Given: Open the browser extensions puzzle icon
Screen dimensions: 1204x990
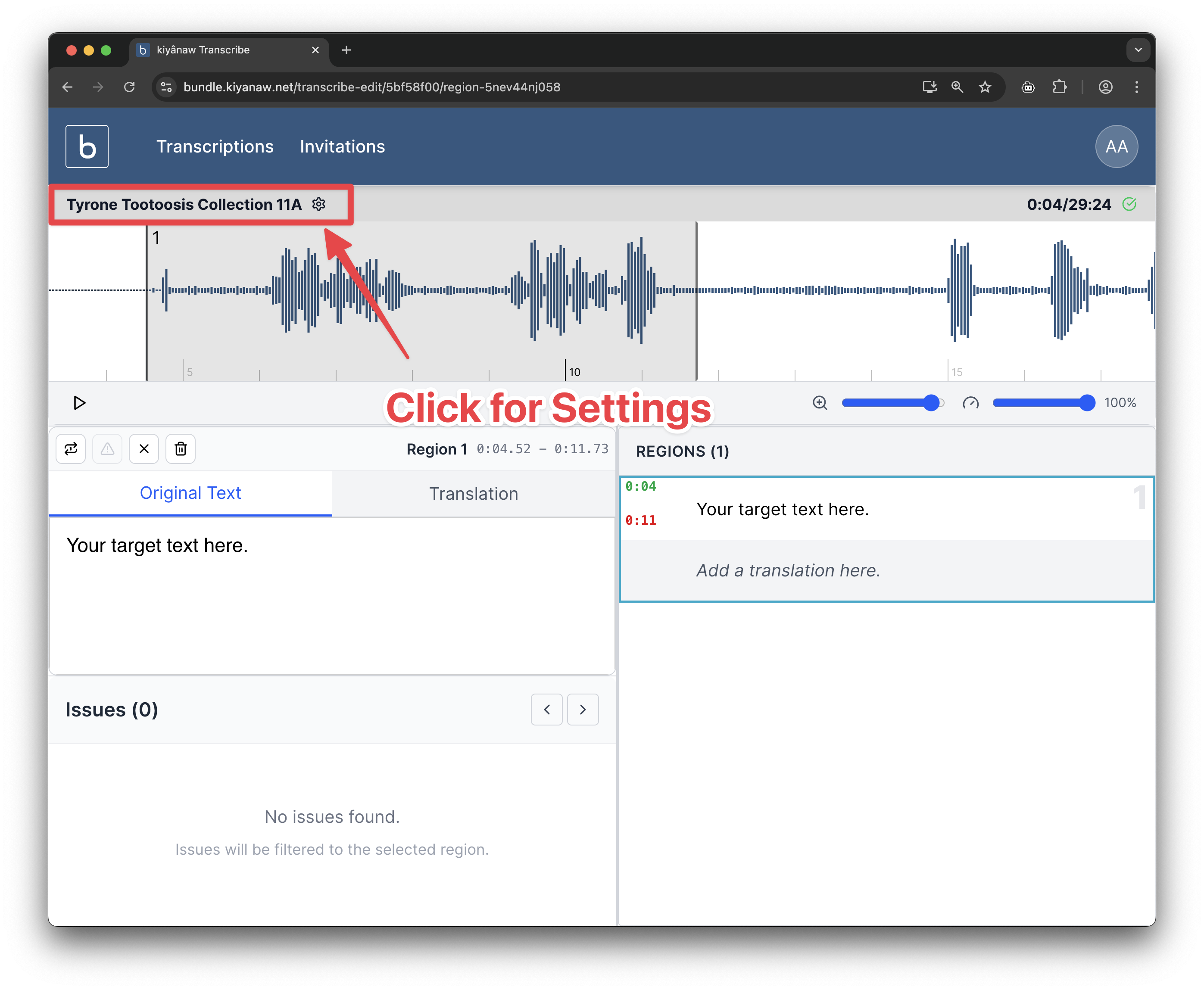Looking at the screenshot, I should (x=1060, y=87).
